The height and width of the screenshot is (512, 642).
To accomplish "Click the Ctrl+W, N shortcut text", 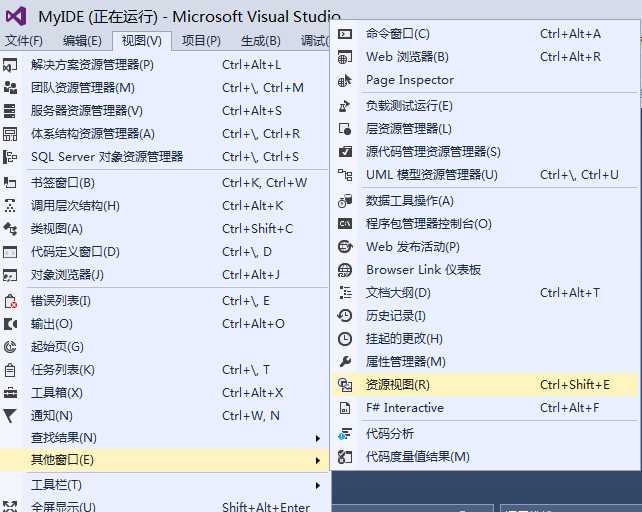I will (251, 416).
